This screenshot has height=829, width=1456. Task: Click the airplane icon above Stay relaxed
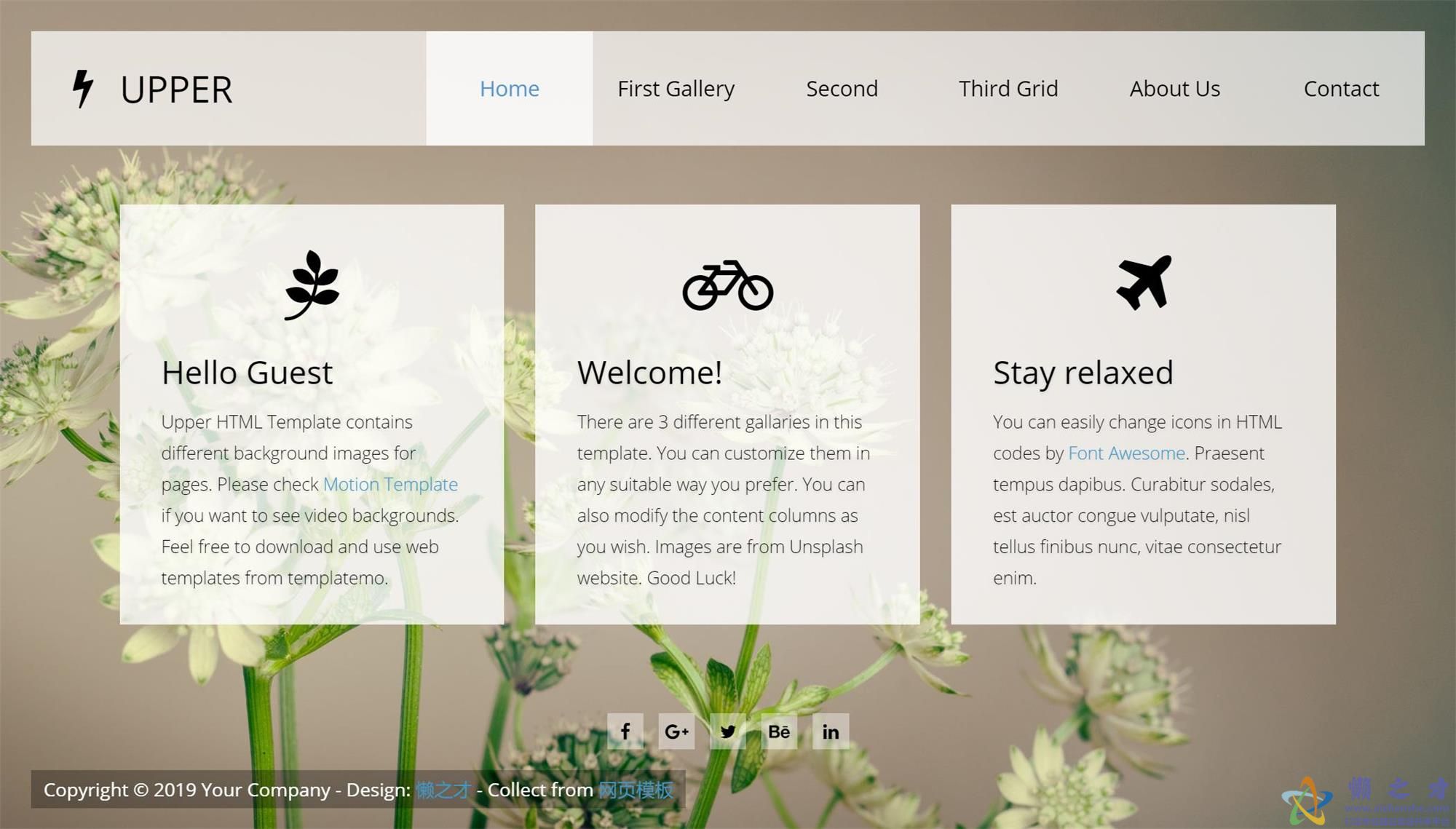pos(1144,282)
